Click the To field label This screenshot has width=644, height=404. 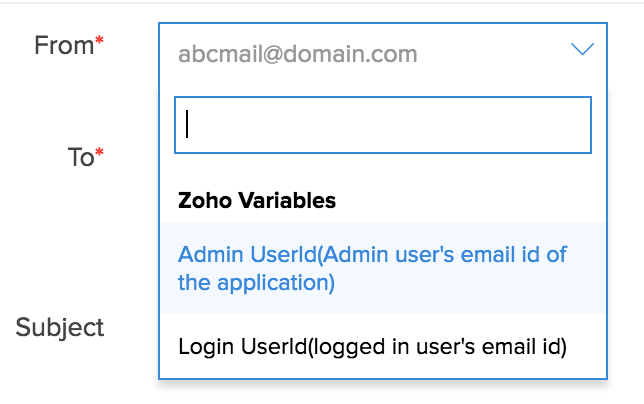(80, 157)
